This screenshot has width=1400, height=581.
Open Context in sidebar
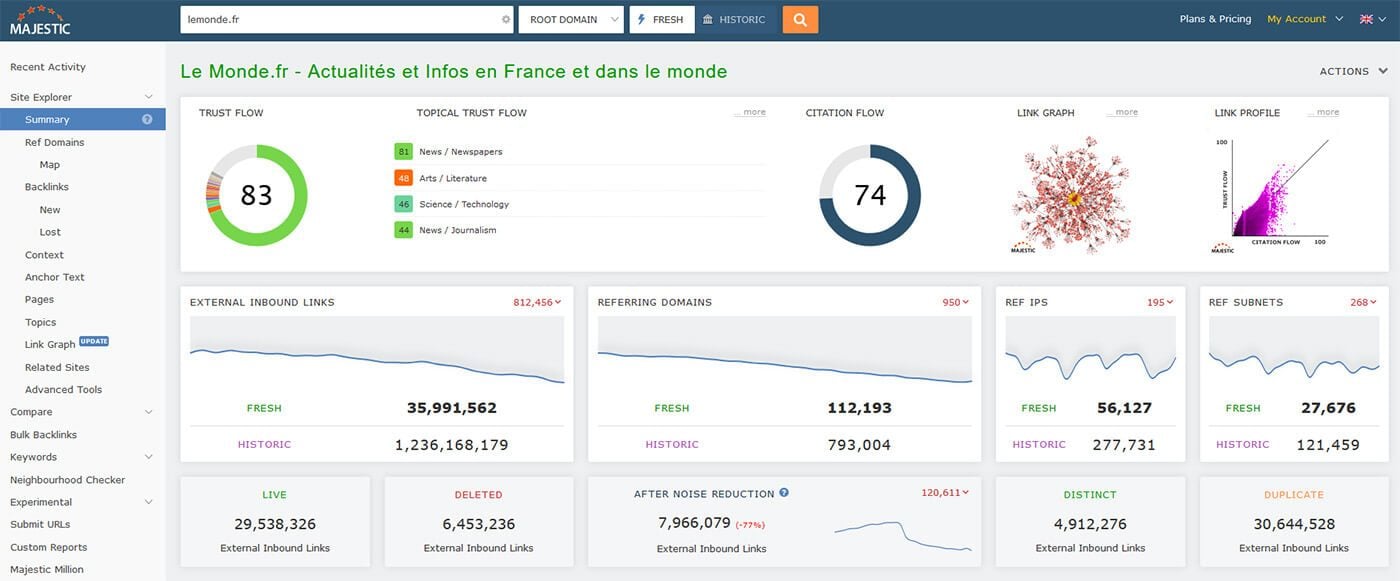pos(44,255)
